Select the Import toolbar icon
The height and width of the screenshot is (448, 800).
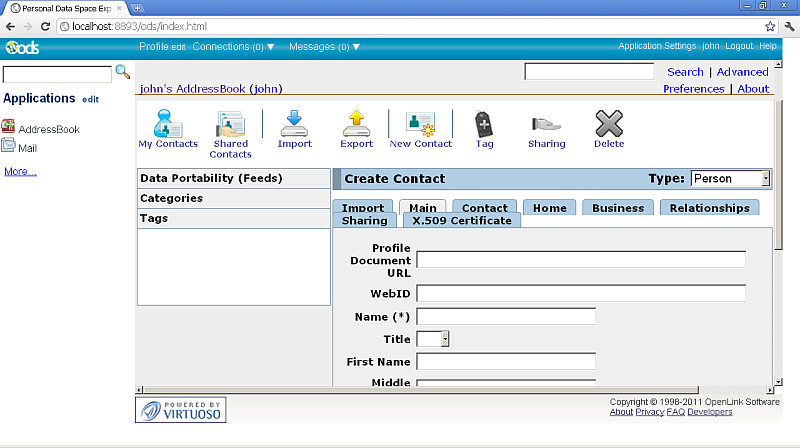pyautogui.click(x=294, y=124)
